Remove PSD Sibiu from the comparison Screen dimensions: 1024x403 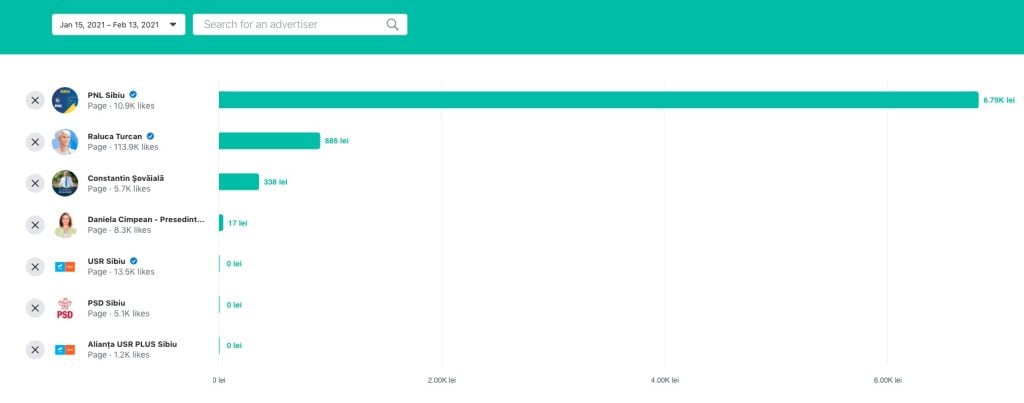pyautogui.click(x=35, y=308)
